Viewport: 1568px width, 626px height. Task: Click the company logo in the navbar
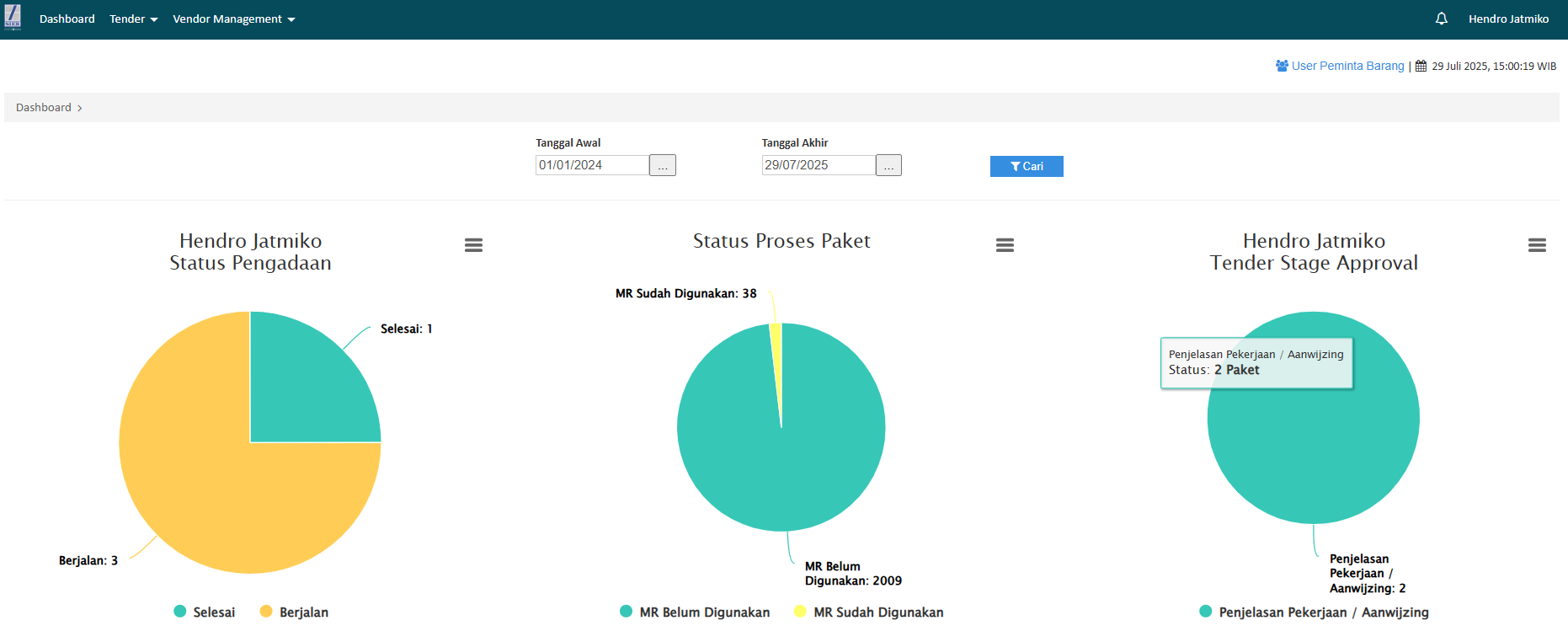point(13,18)
